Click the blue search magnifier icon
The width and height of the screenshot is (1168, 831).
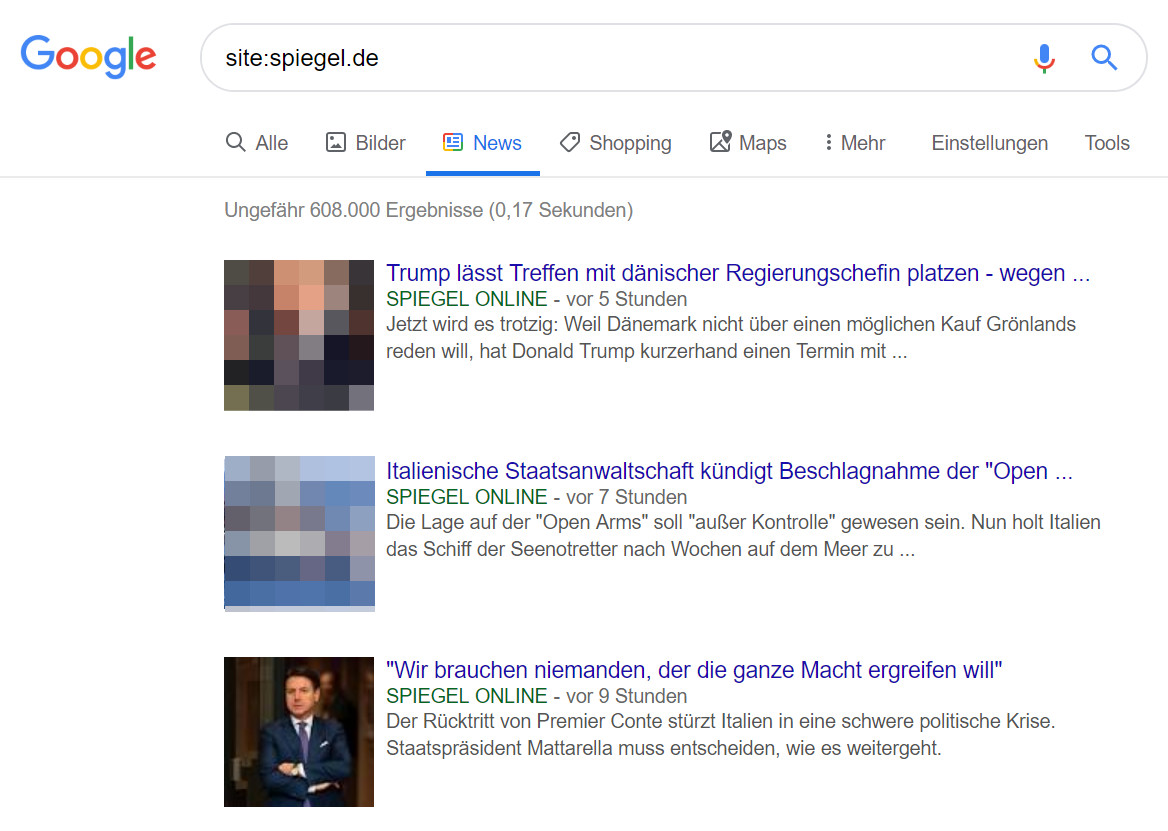click(x=1103, y=58)
